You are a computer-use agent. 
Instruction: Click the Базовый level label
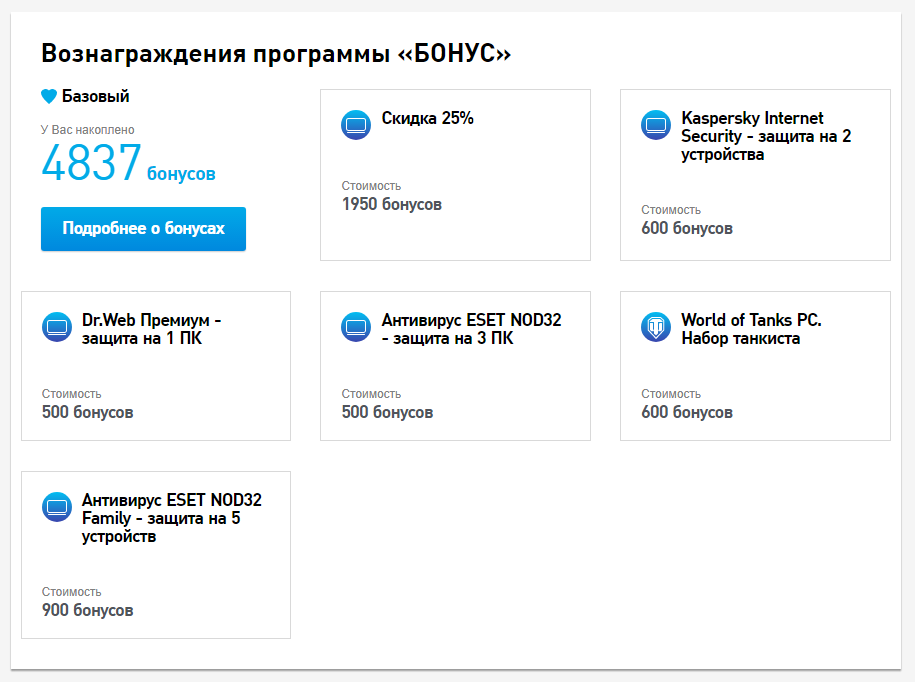tap(95, 96)
